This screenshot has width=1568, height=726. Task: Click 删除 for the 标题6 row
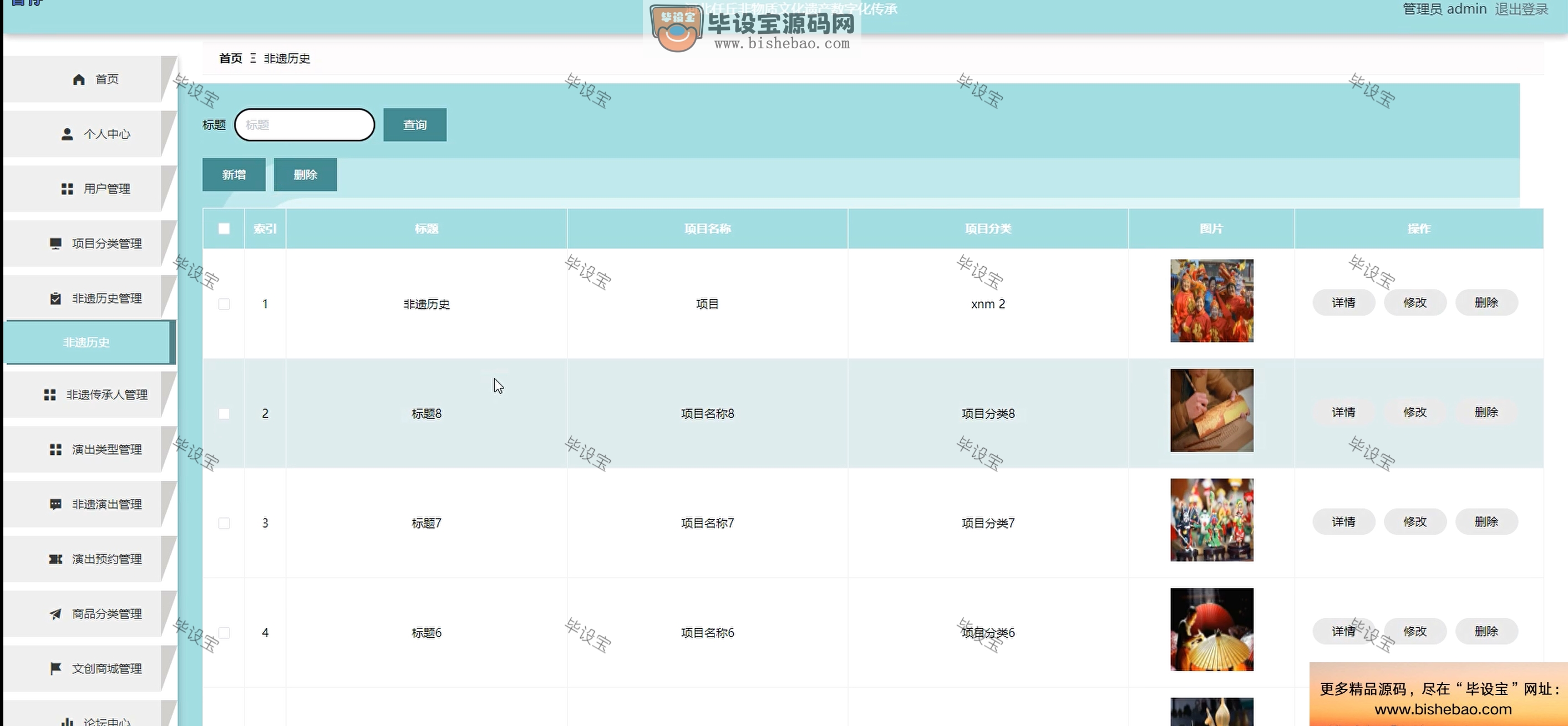click(1486, 631)
